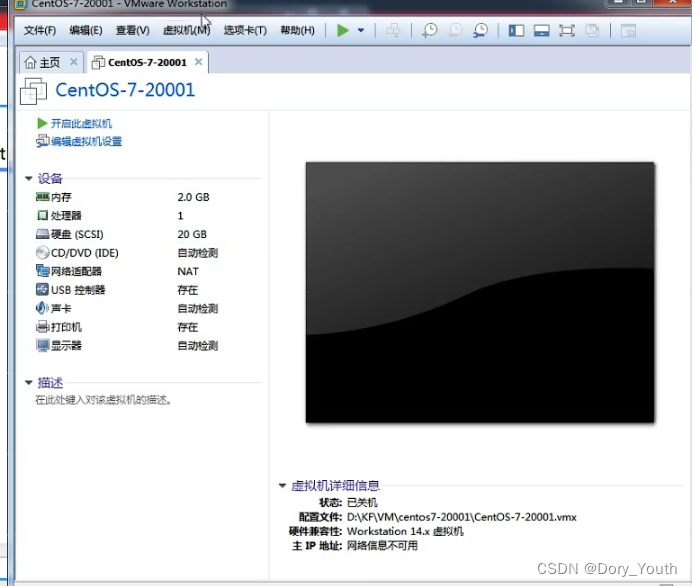Open the 虚拟机(M) menu

pos(186,30)
